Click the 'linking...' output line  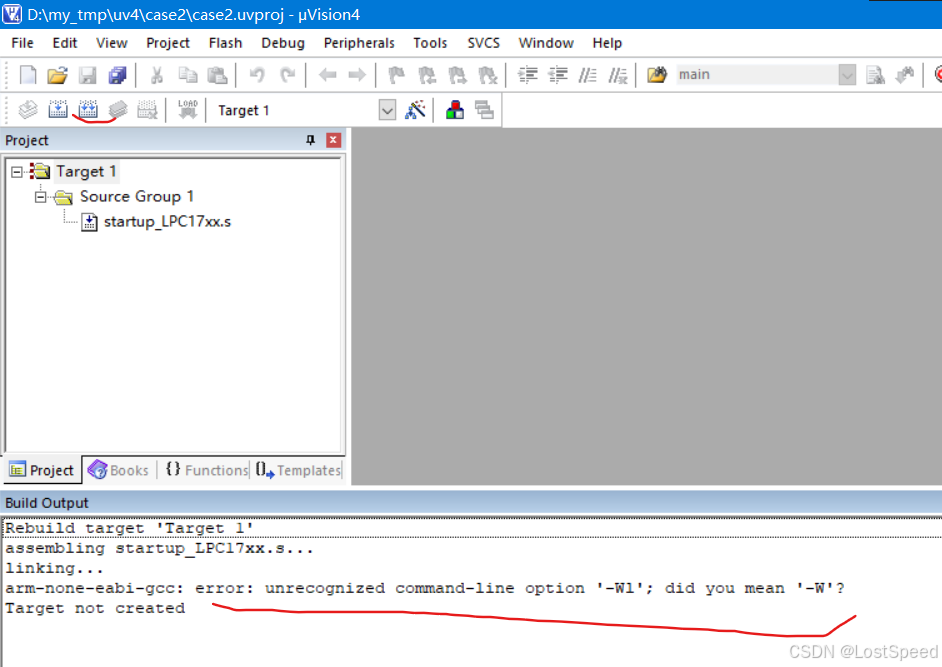[x=54, y=568]
